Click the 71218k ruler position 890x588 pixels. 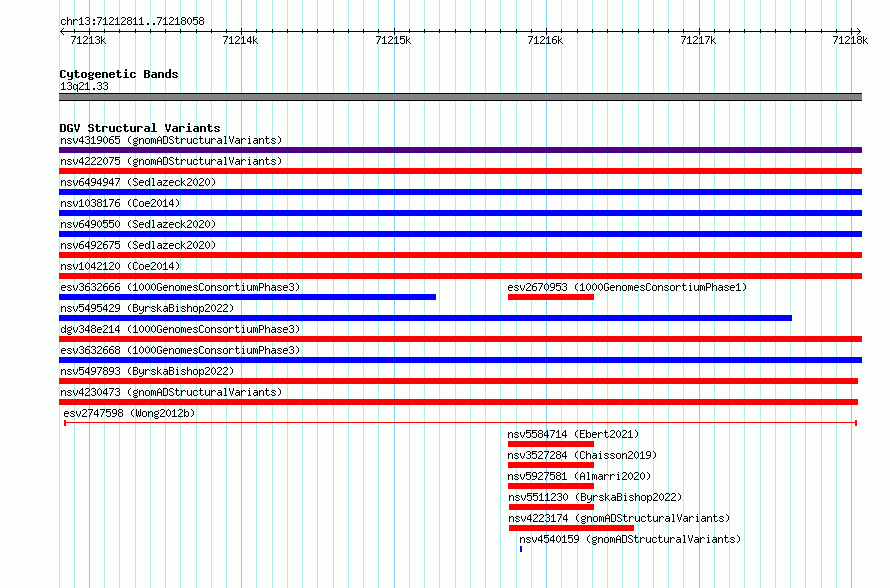point(850,40)
